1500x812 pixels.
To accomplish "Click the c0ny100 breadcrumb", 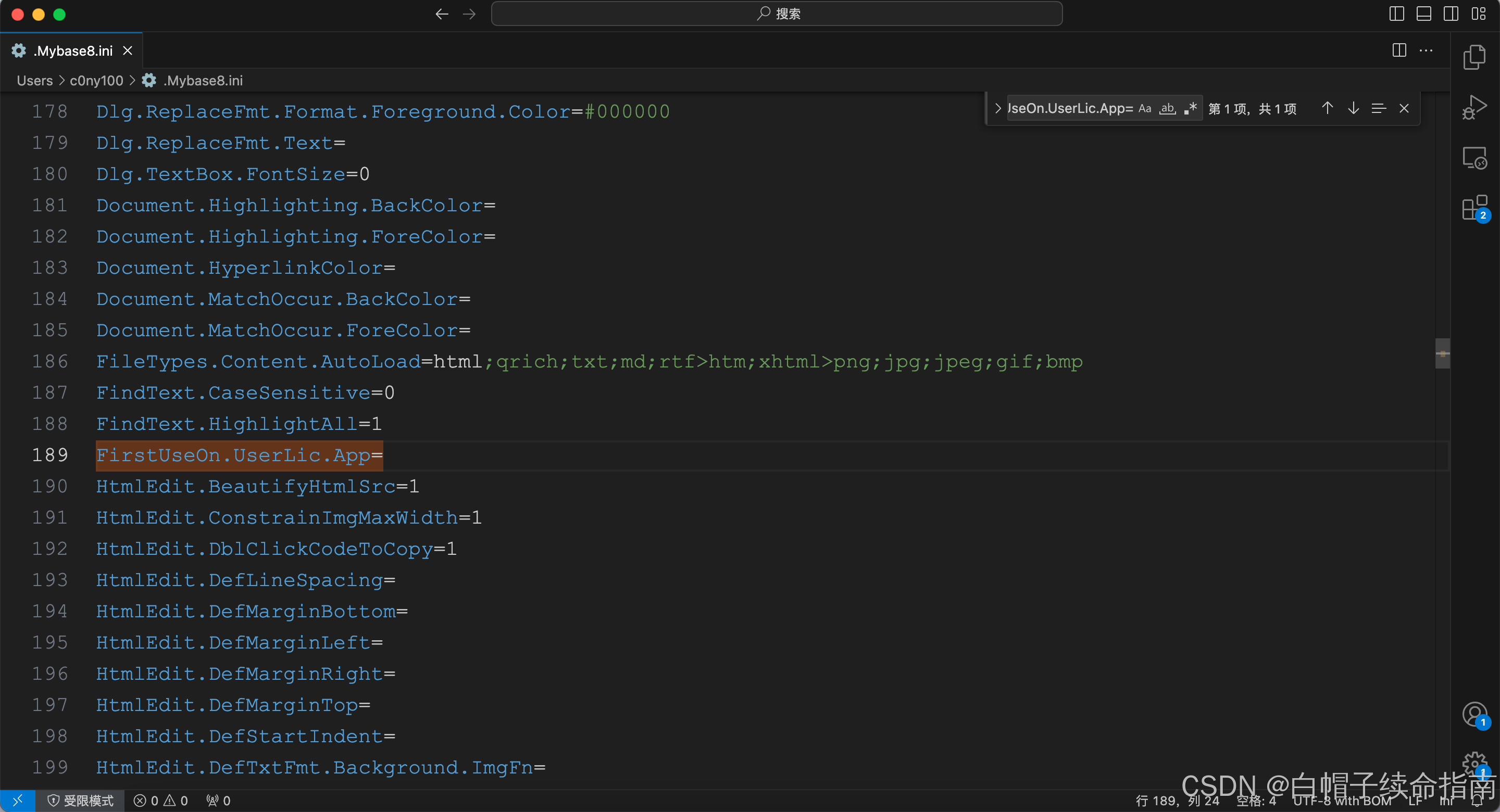I will pyautogui.click(x=97, y=80).
